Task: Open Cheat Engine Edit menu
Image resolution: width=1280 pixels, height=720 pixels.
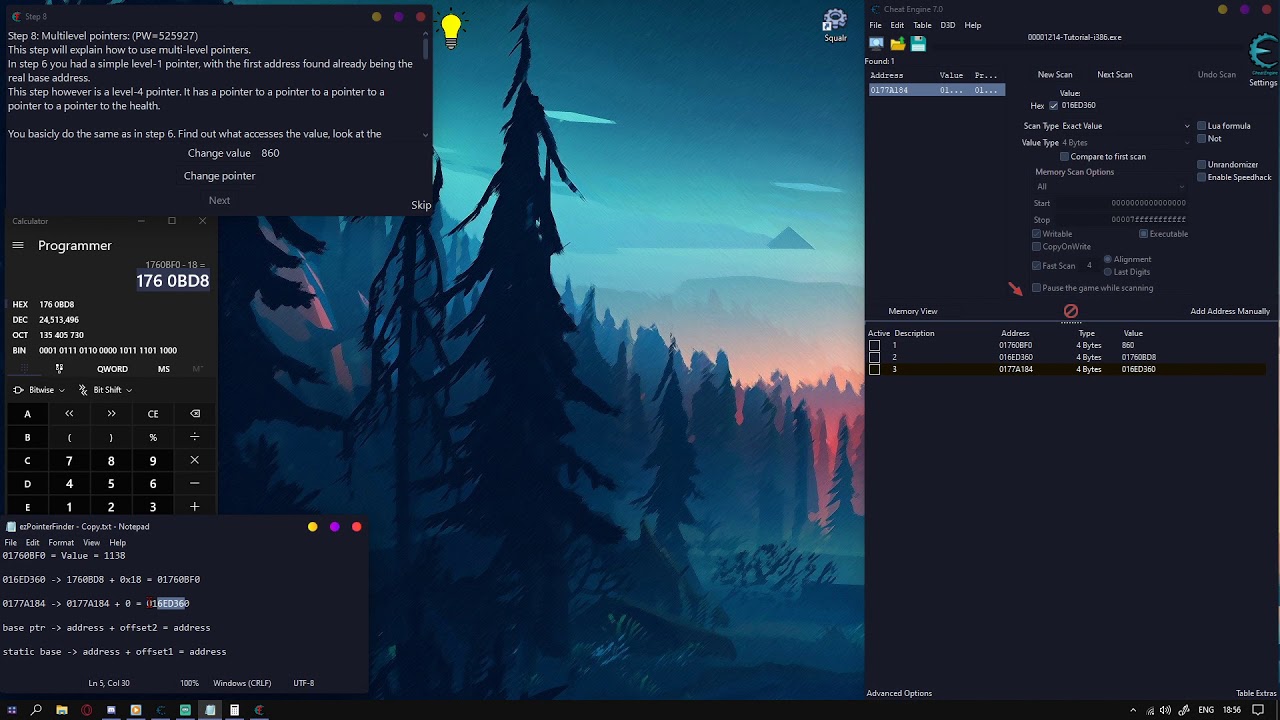Action: 897,25
